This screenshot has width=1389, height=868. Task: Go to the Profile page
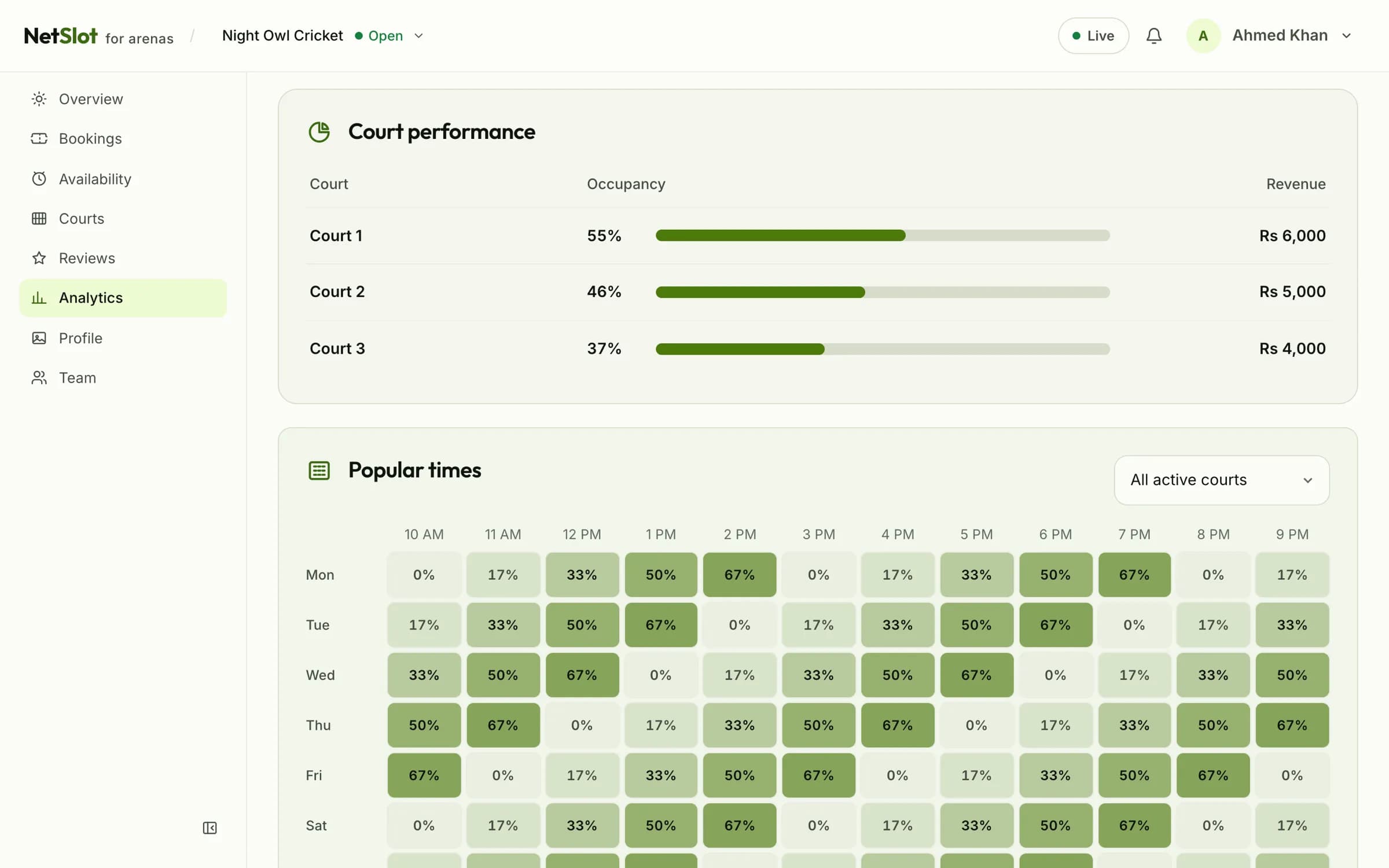click(x=123, y=338)
